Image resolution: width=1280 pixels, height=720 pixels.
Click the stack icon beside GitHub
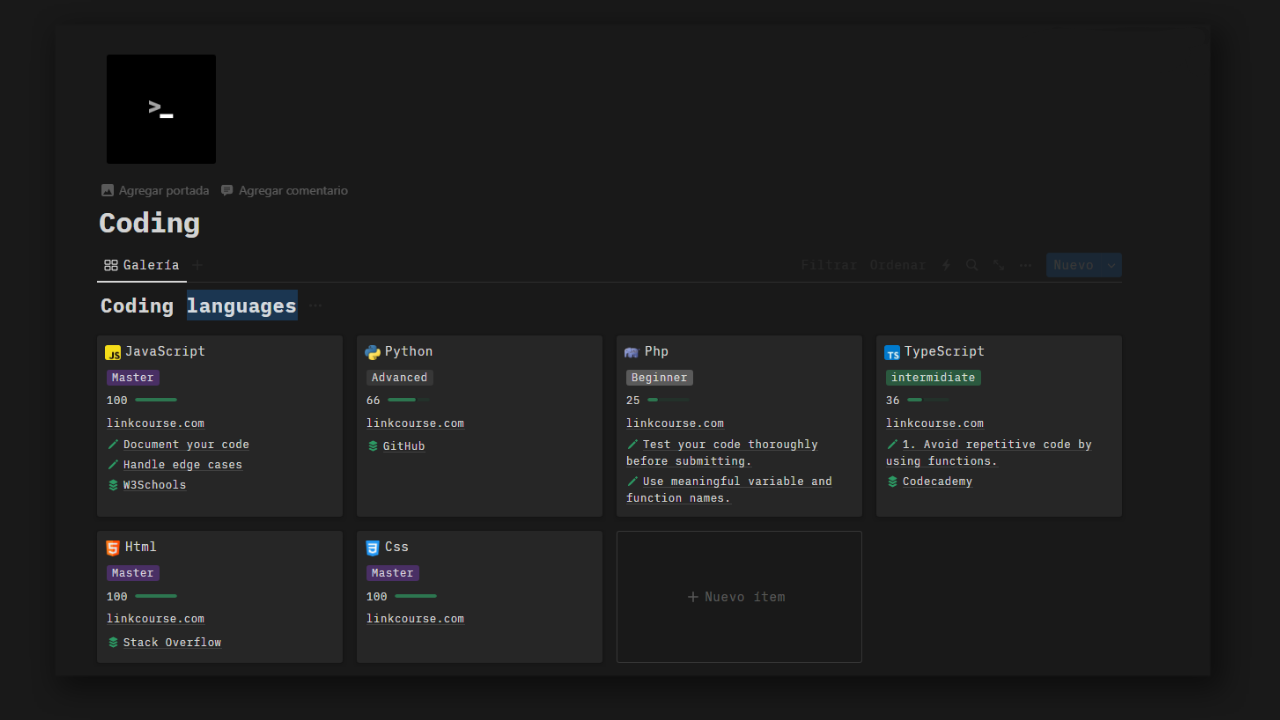373,446
